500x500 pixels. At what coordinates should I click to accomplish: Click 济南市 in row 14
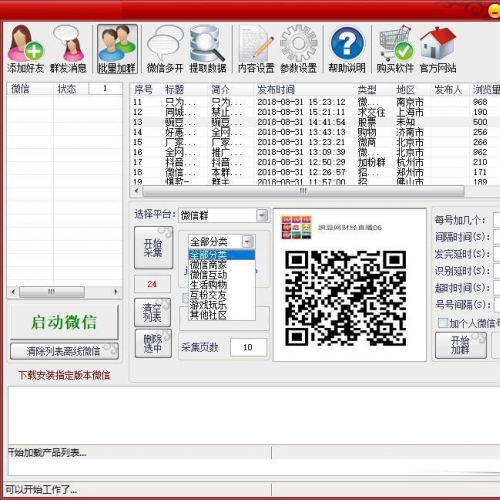point(410,132)
